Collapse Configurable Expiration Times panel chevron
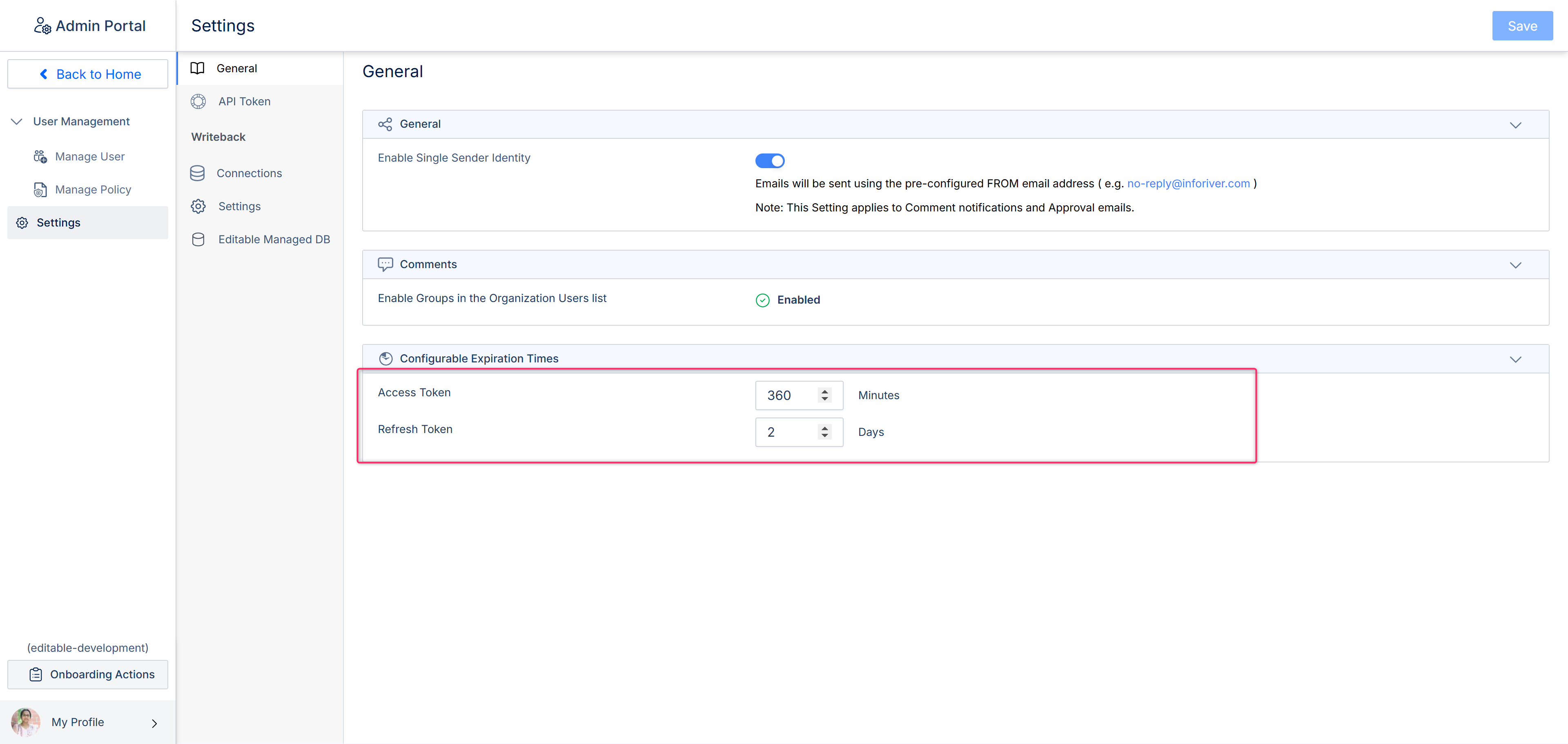Viewport: 1568px width, 744px height. pos(1515,359)
